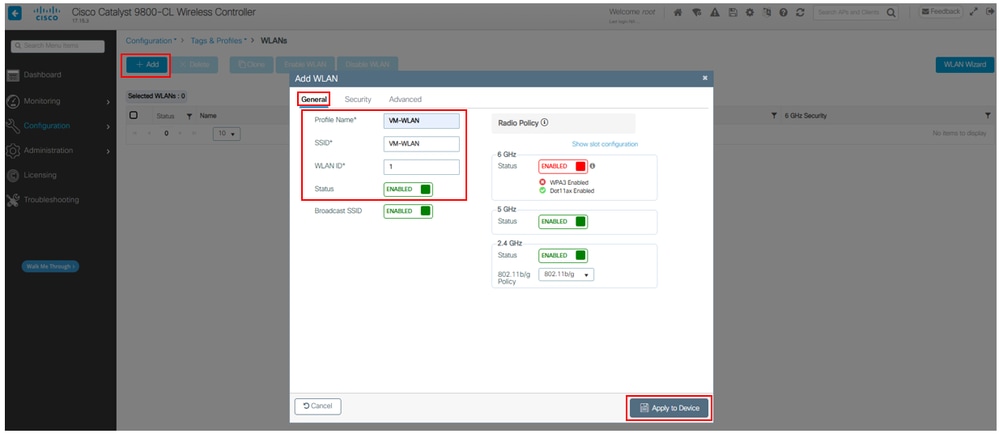Click the fullscreen expand arrows icon
Screen dimensions: 999x434
tap(974, 12)
